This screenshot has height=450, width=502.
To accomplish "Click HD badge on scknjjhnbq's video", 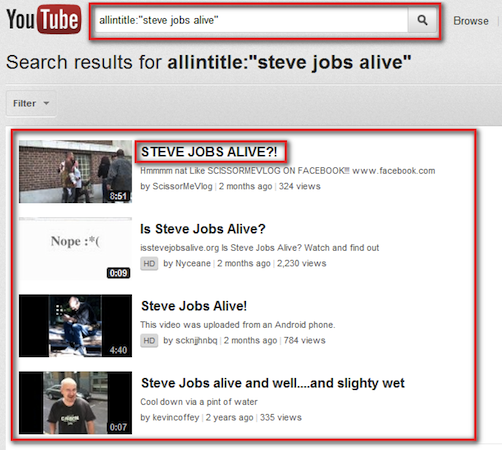I will pos(149,341).
